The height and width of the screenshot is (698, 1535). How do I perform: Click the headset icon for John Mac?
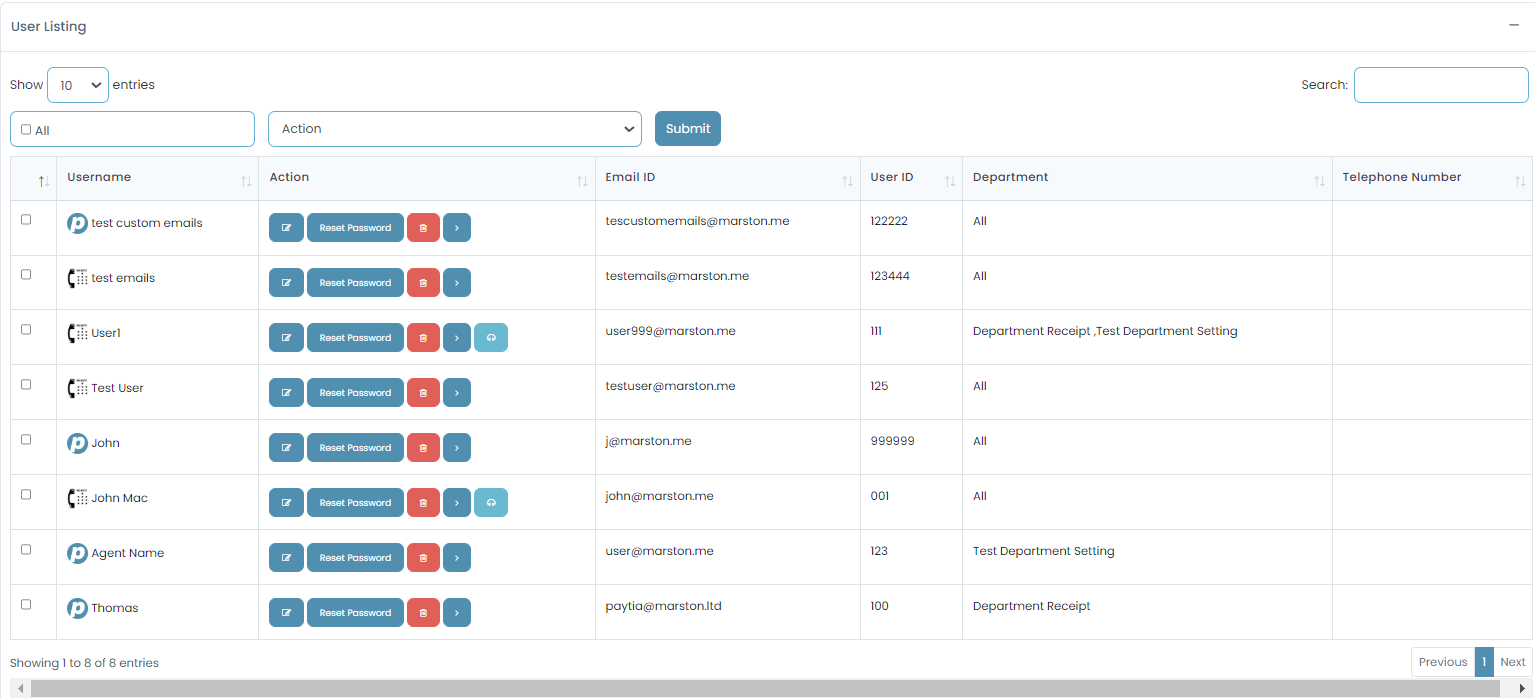click(491, 502)
